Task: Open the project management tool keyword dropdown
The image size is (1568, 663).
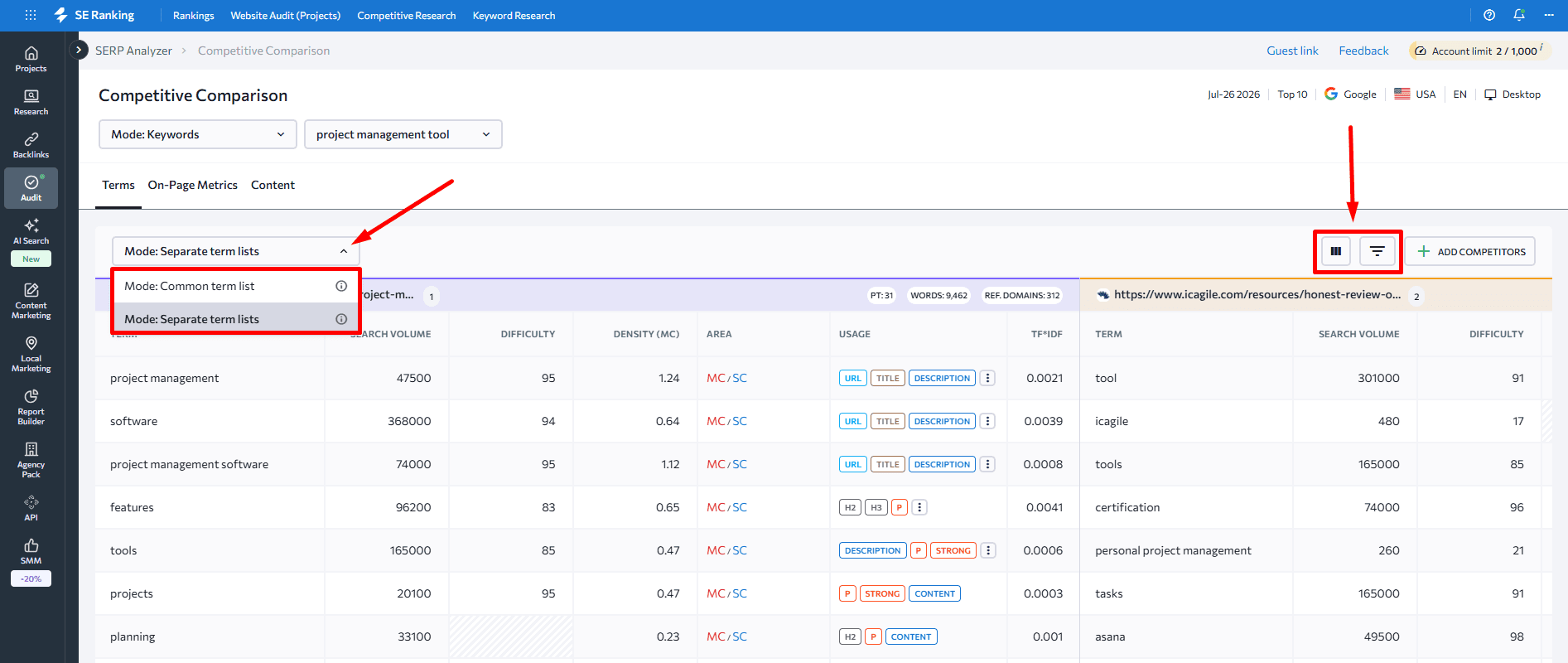Action: pyautogui.click(x=403, y=134)
